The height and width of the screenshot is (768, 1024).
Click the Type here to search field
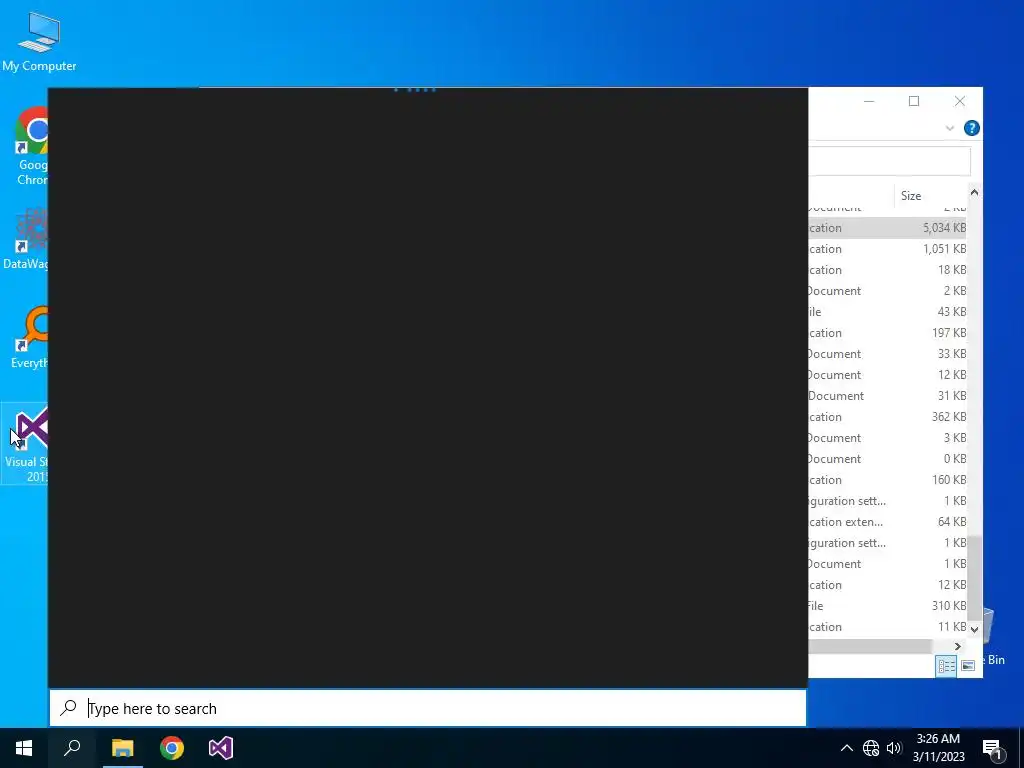(428, 708)
